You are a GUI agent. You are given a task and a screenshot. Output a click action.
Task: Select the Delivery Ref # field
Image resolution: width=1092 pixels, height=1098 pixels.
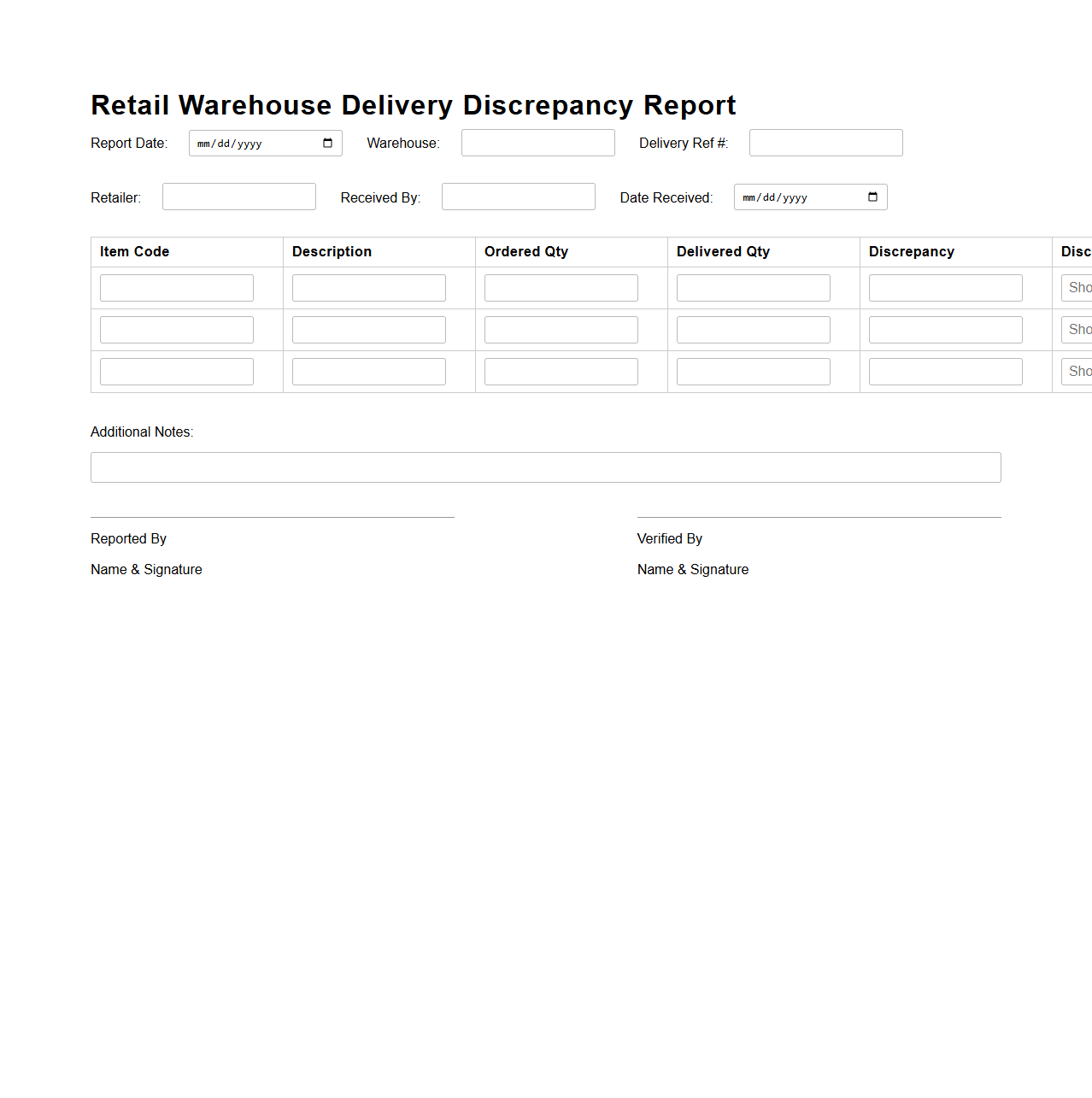[x=825, y=142]
